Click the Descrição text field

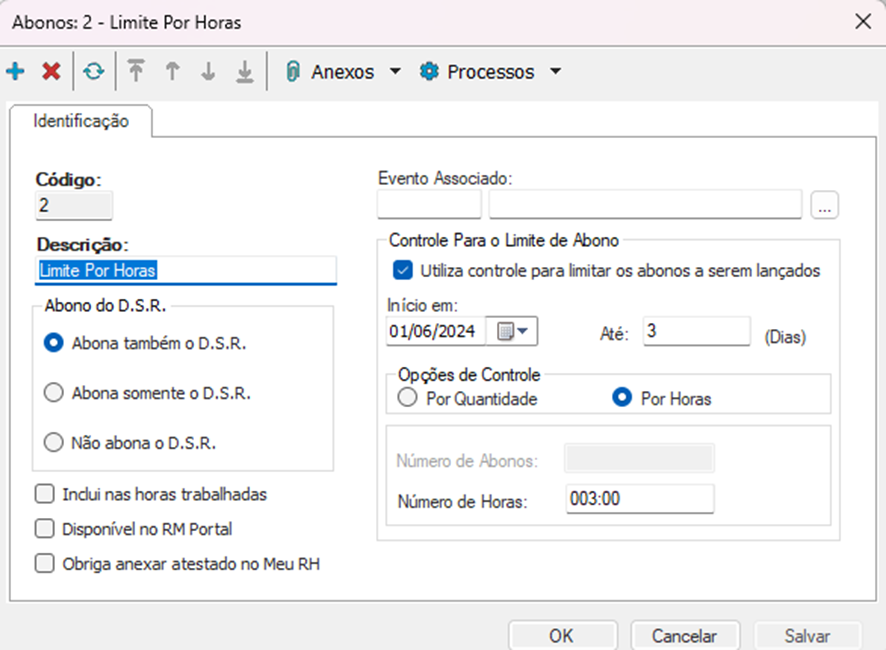pos(186,270)
